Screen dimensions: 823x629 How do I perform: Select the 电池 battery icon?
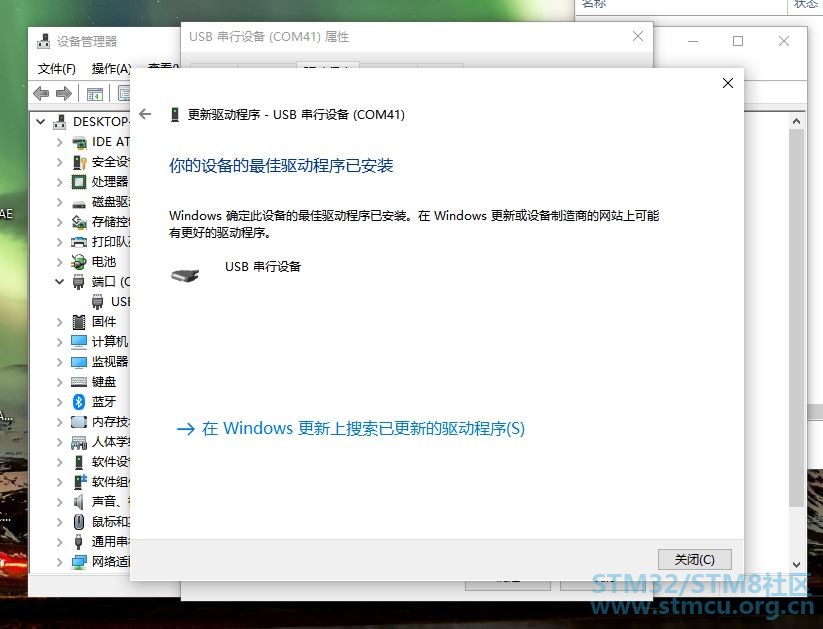point(79,262)
